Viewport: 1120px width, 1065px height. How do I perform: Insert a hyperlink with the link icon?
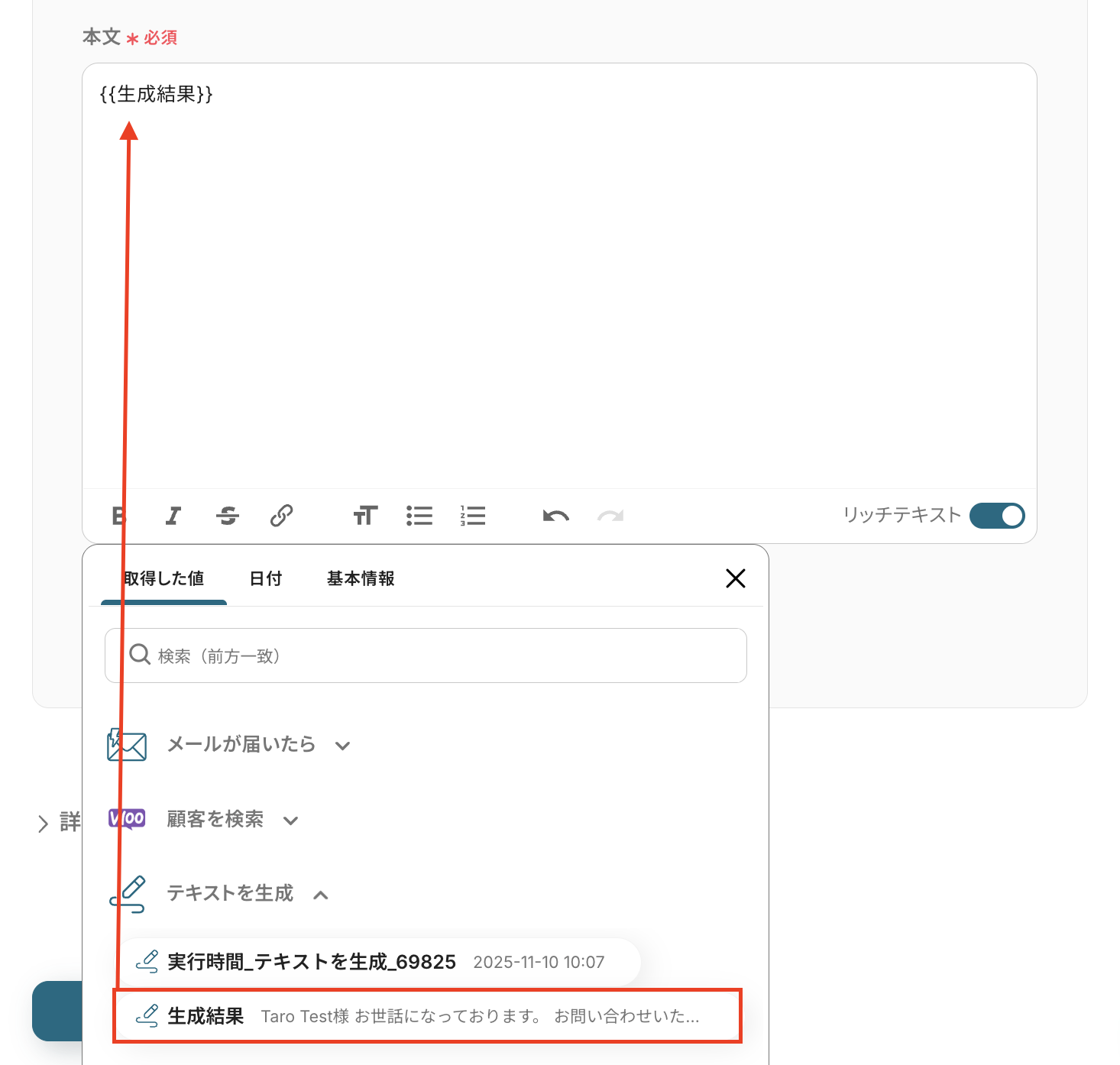[x=281, y=516]
